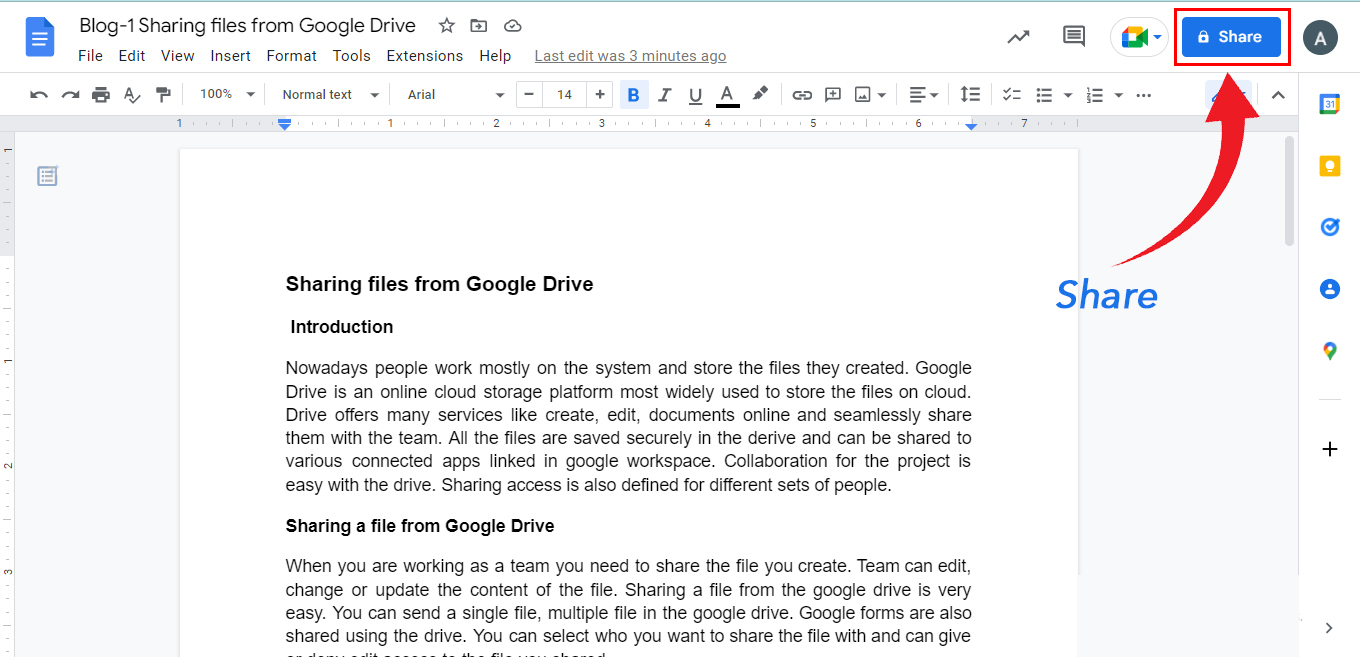Screen dimensions: 1360x657
Task: Star the document
Action: tap(447, 26)
